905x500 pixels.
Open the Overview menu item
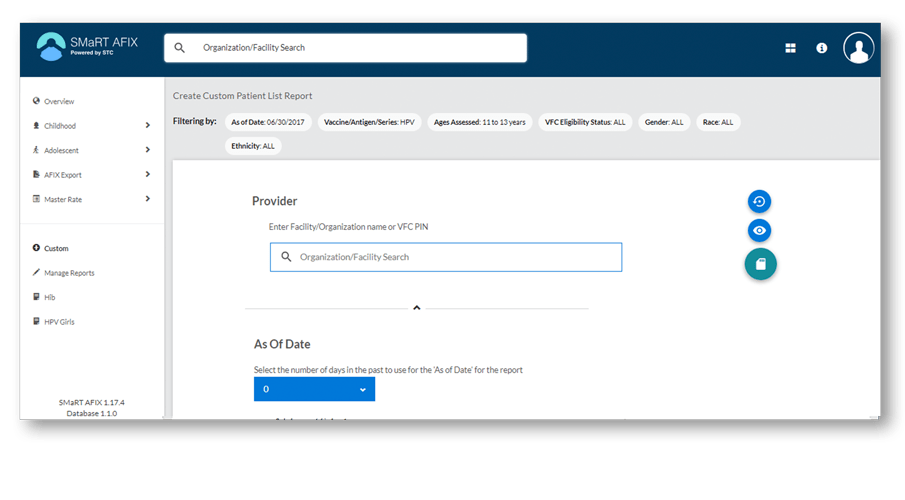point(59,102)
